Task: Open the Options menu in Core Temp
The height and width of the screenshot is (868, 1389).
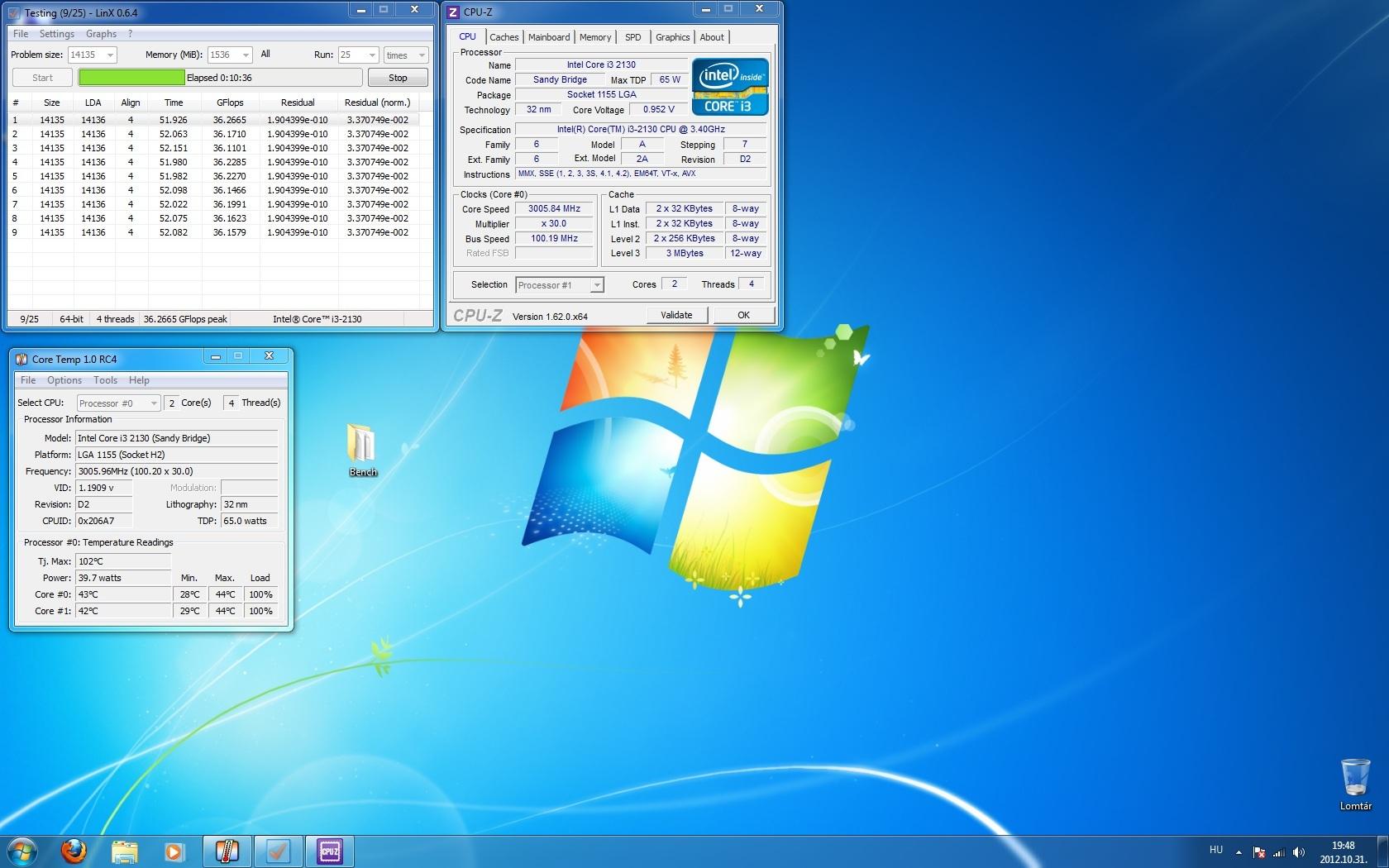Action: click(x=64, y=380)
